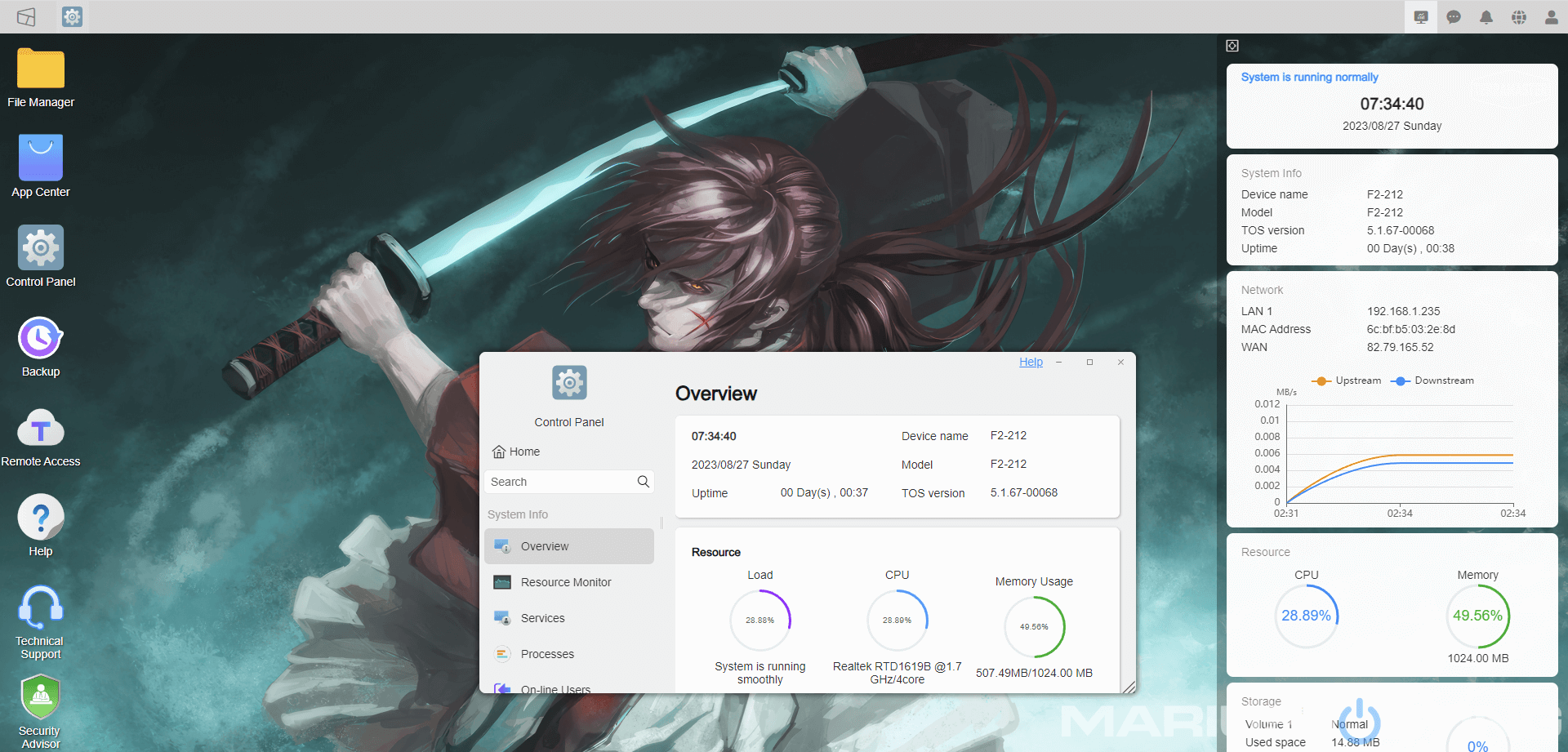The image size is (1568, 752).
Task: Click WAN address 82.79.165.52
Action: tap(1400, 347)
